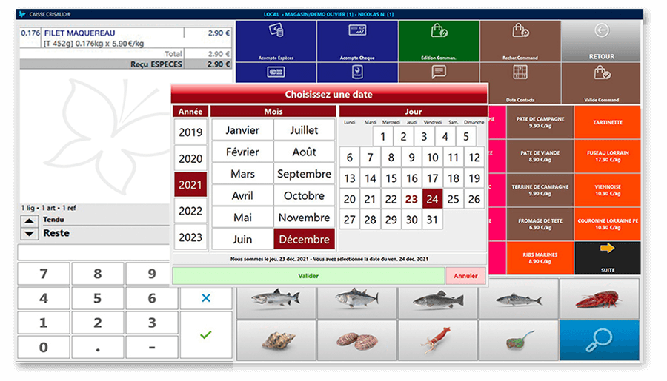Open the magnifier search tile
The image size is (667, 381).
click(600, 340)
